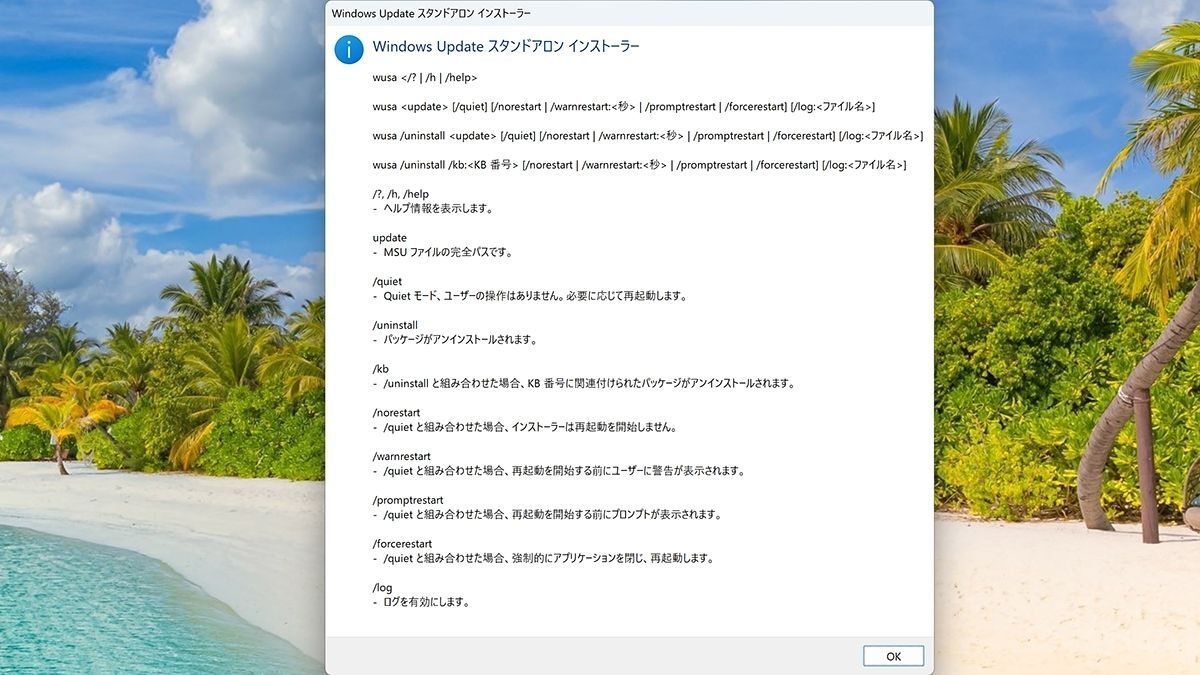Viewport: 1200px width, 675px height.
Task: Click the '/log' option label
Action: tap(382, 587)
